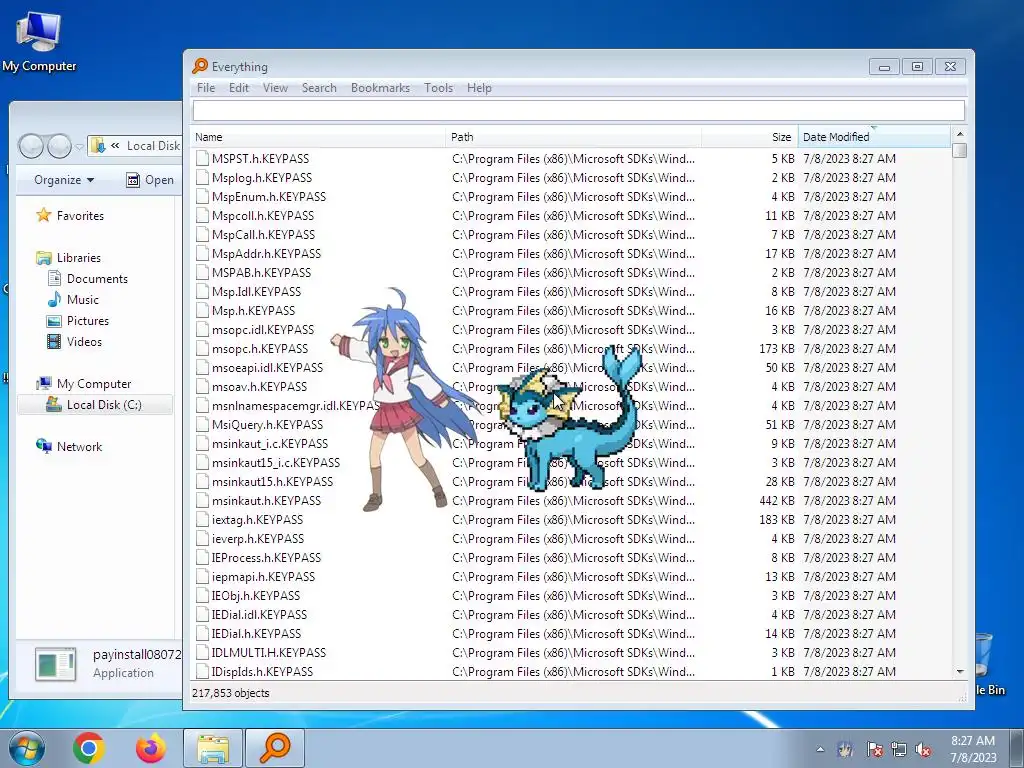Image resolution: width=1024 pixels, height=768 pixels.
Task: Open the File menu in Everything
Action: pyautogui.click(x=206, y=88)
